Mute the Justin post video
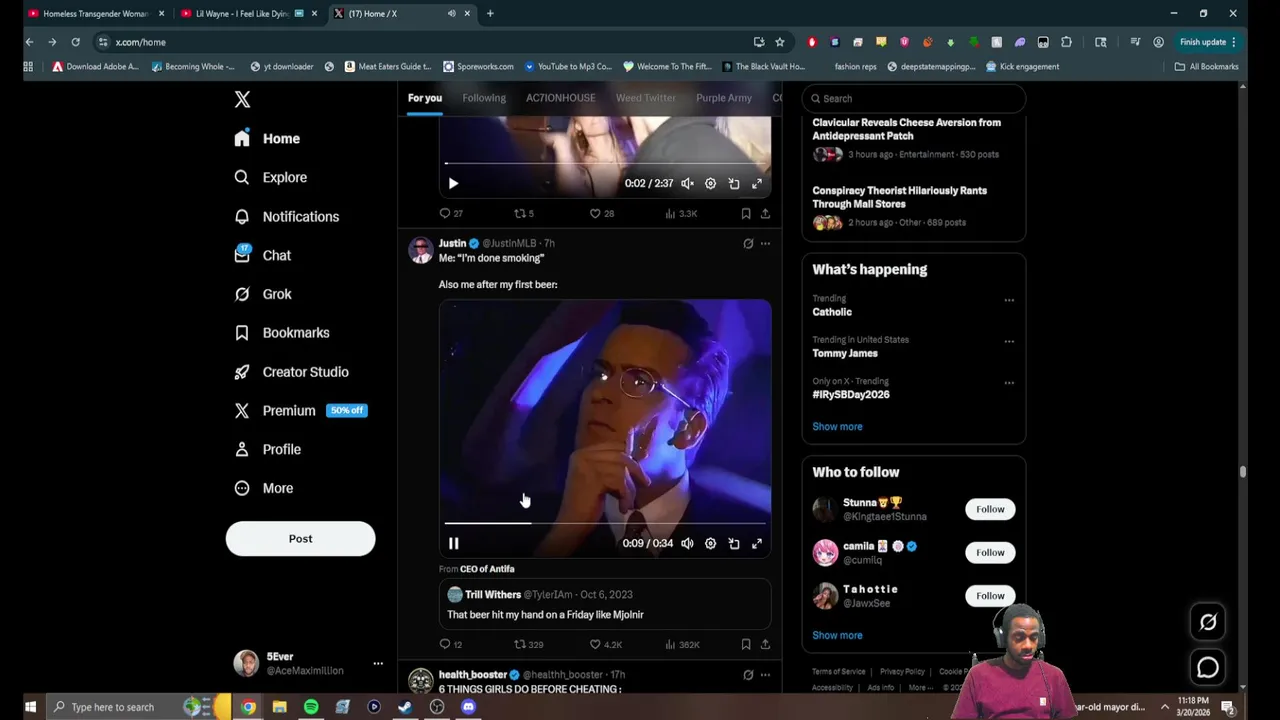The height and width of the screenshot is (720, 1280). 687,543
